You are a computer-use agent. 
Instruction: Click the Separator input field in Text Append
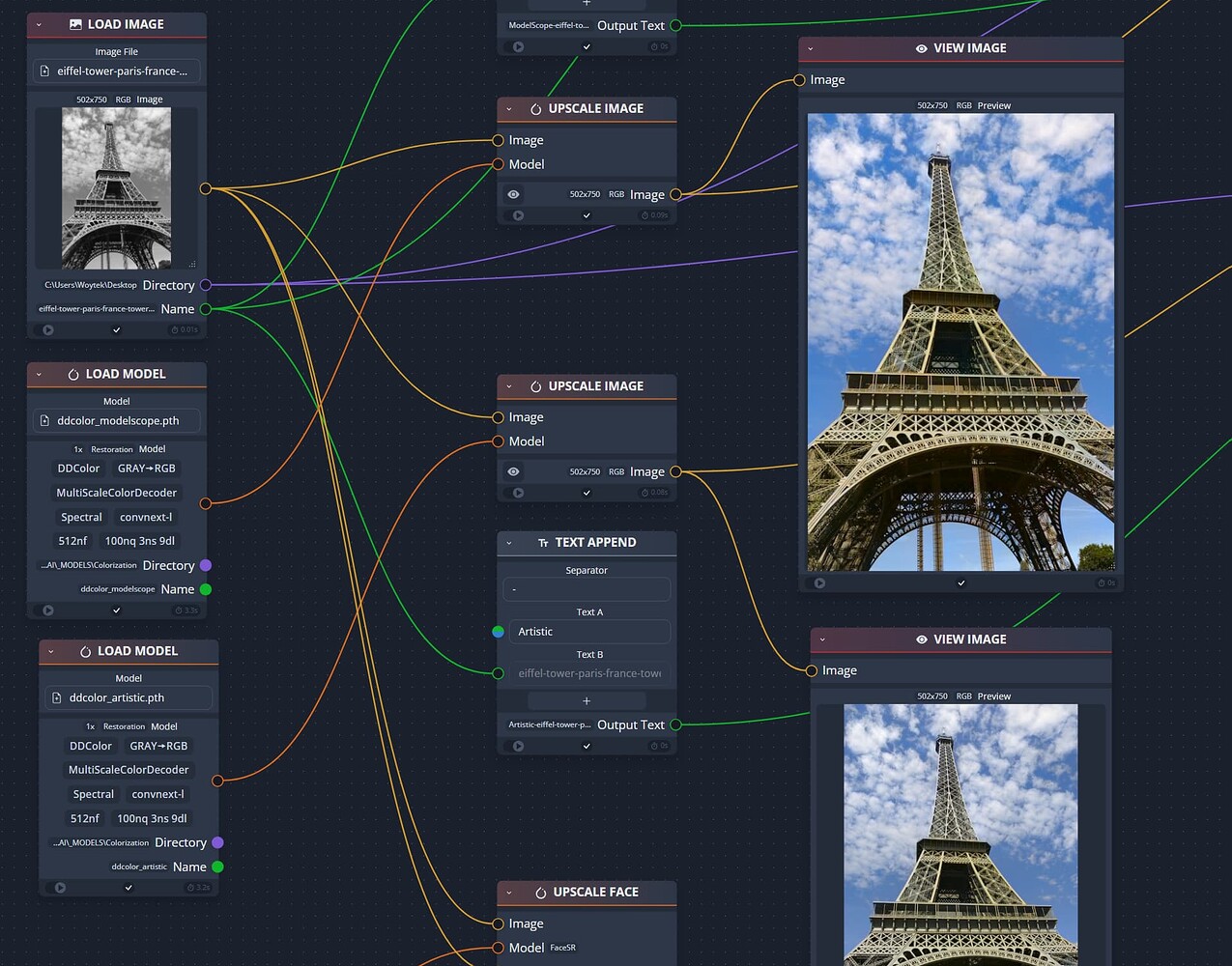pos(587,589)
